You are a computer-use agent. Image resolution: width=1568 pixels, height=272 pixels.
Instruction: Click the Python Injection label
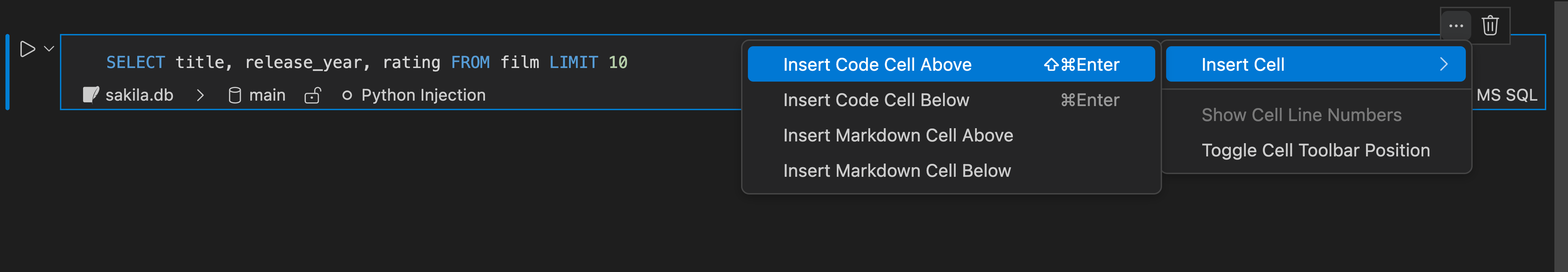click(x=423, y=95)
